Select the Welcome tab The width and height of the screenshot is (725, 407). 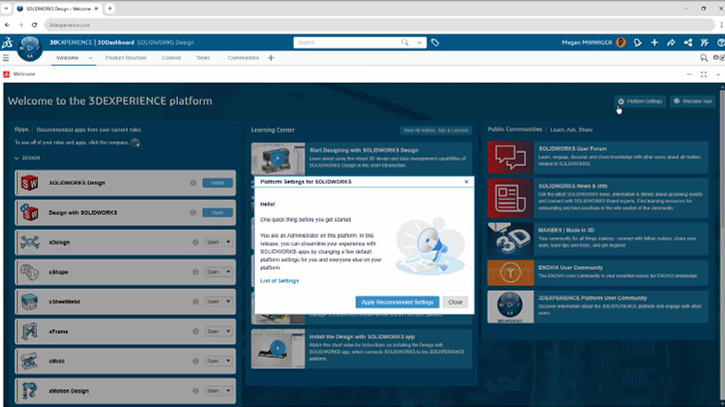click(68, 58)
